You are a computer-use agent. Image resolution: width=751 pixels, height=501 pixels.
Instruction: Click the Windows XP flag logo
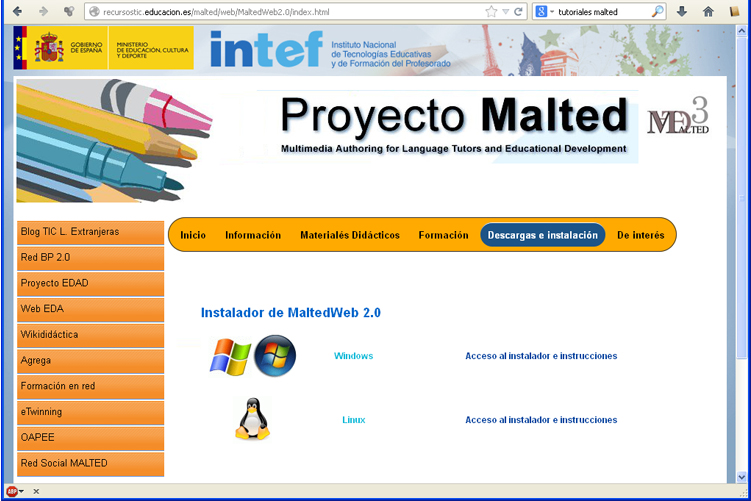[230, 356]
